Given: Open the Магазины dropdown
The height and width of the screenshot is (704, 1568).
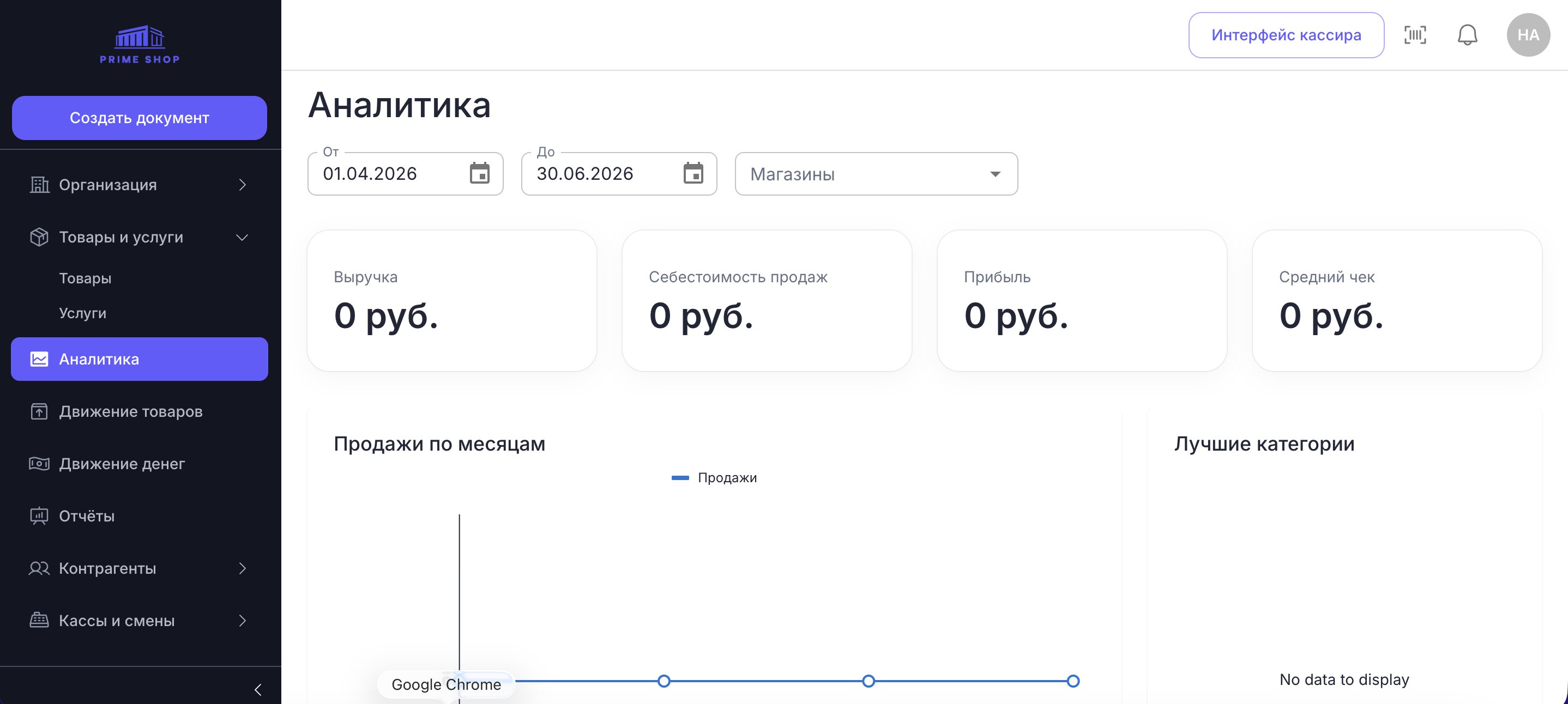Looking at the screenshot, I should click(x=876, y=174).
